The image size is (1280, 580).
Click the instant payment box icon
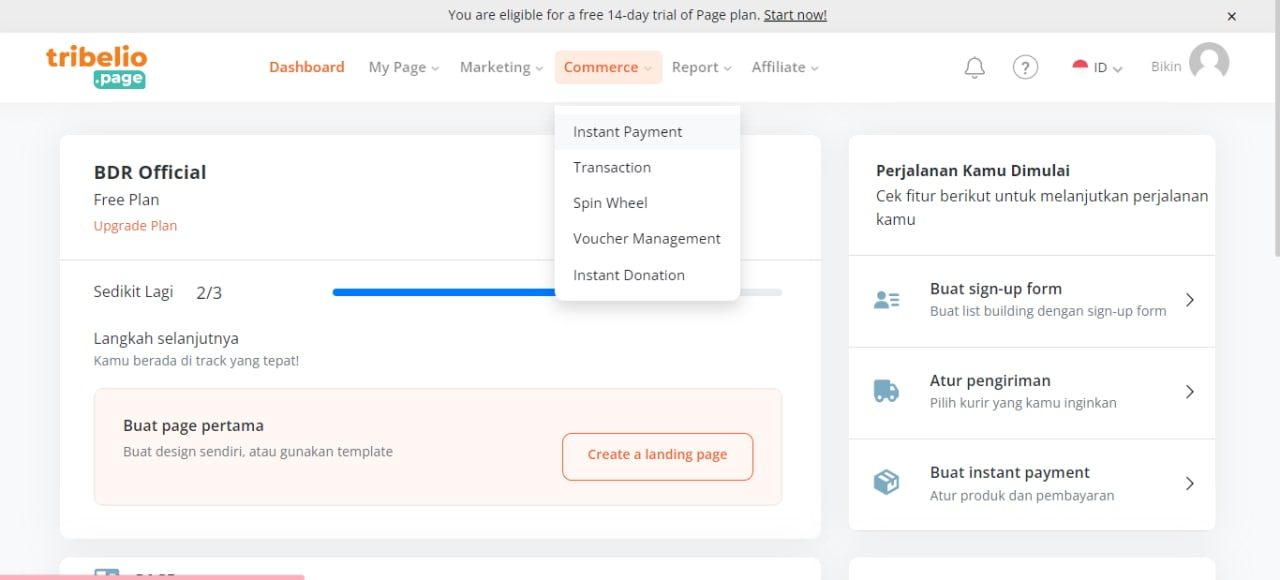click(x=886, y=483)
